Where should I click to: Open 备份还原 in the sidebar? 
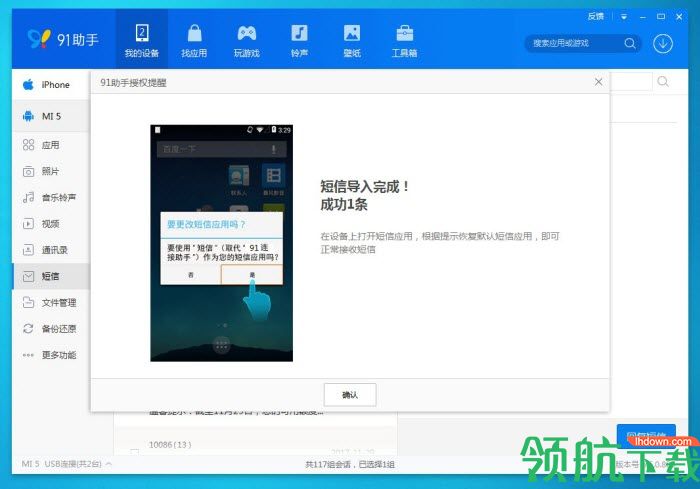(x=51, y=329)
